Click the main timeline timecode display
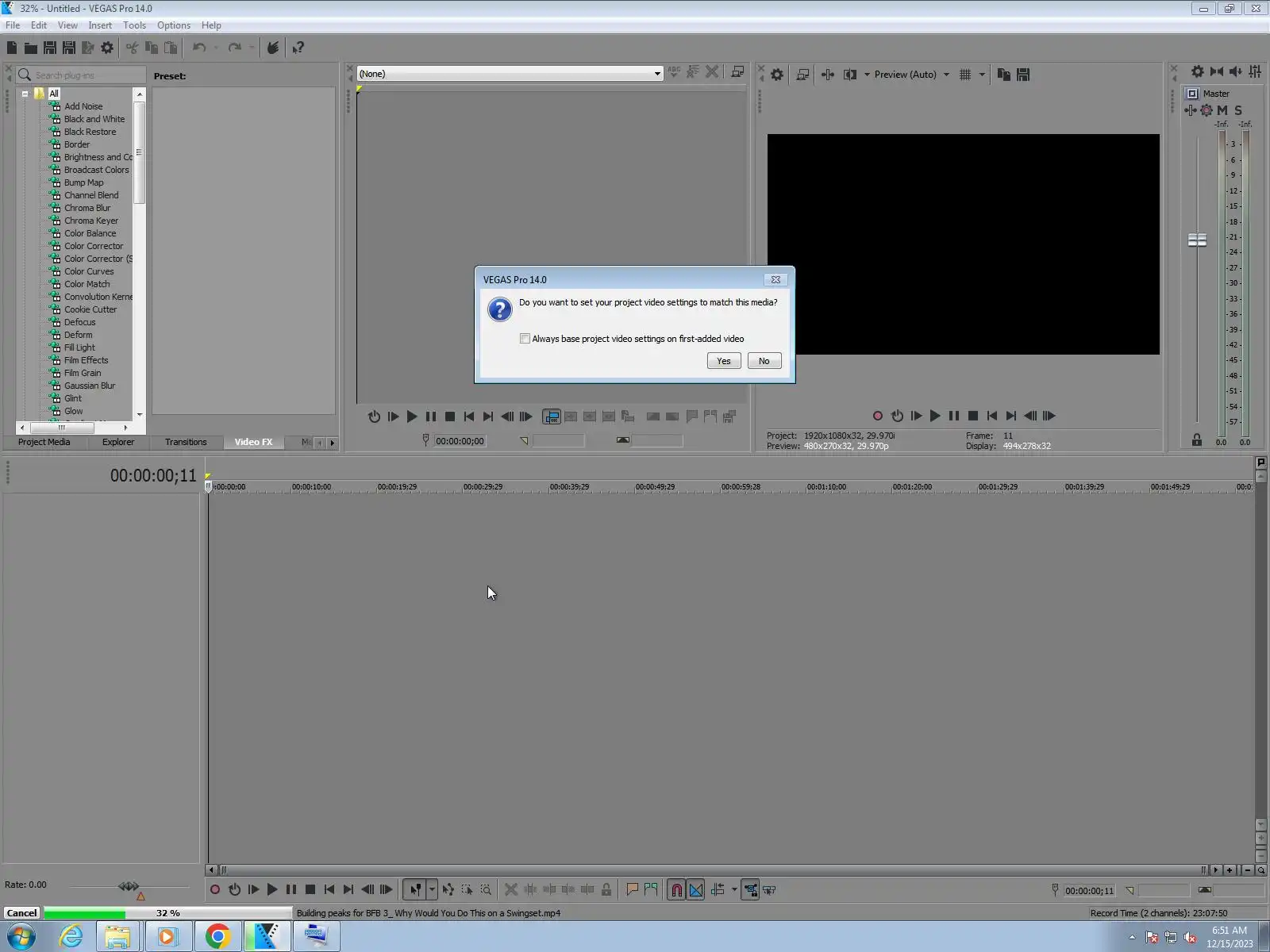 (153, 475)
